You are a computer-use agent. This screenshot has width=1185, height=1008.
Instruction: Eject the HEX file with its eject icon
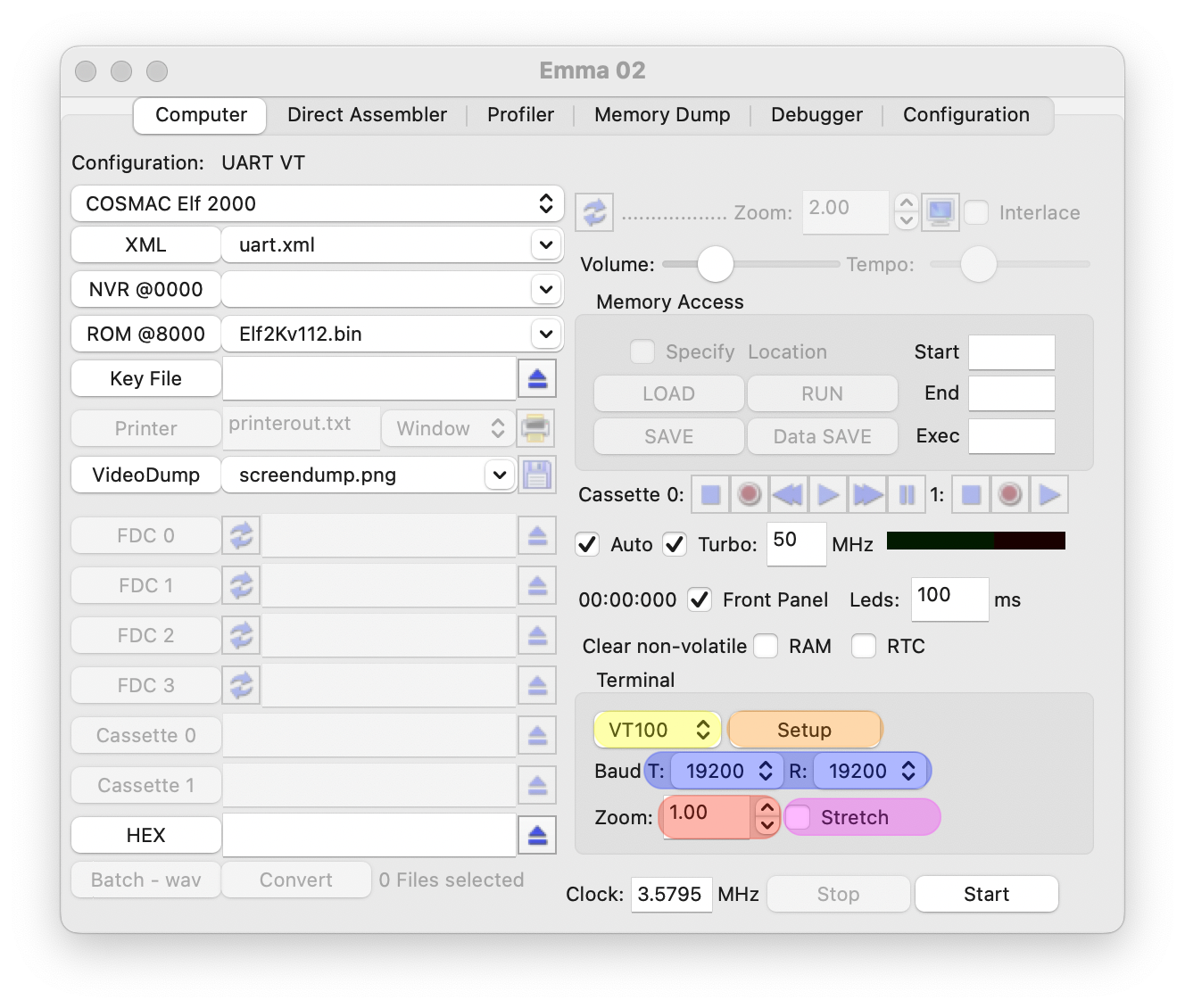[x=537, y=835]
